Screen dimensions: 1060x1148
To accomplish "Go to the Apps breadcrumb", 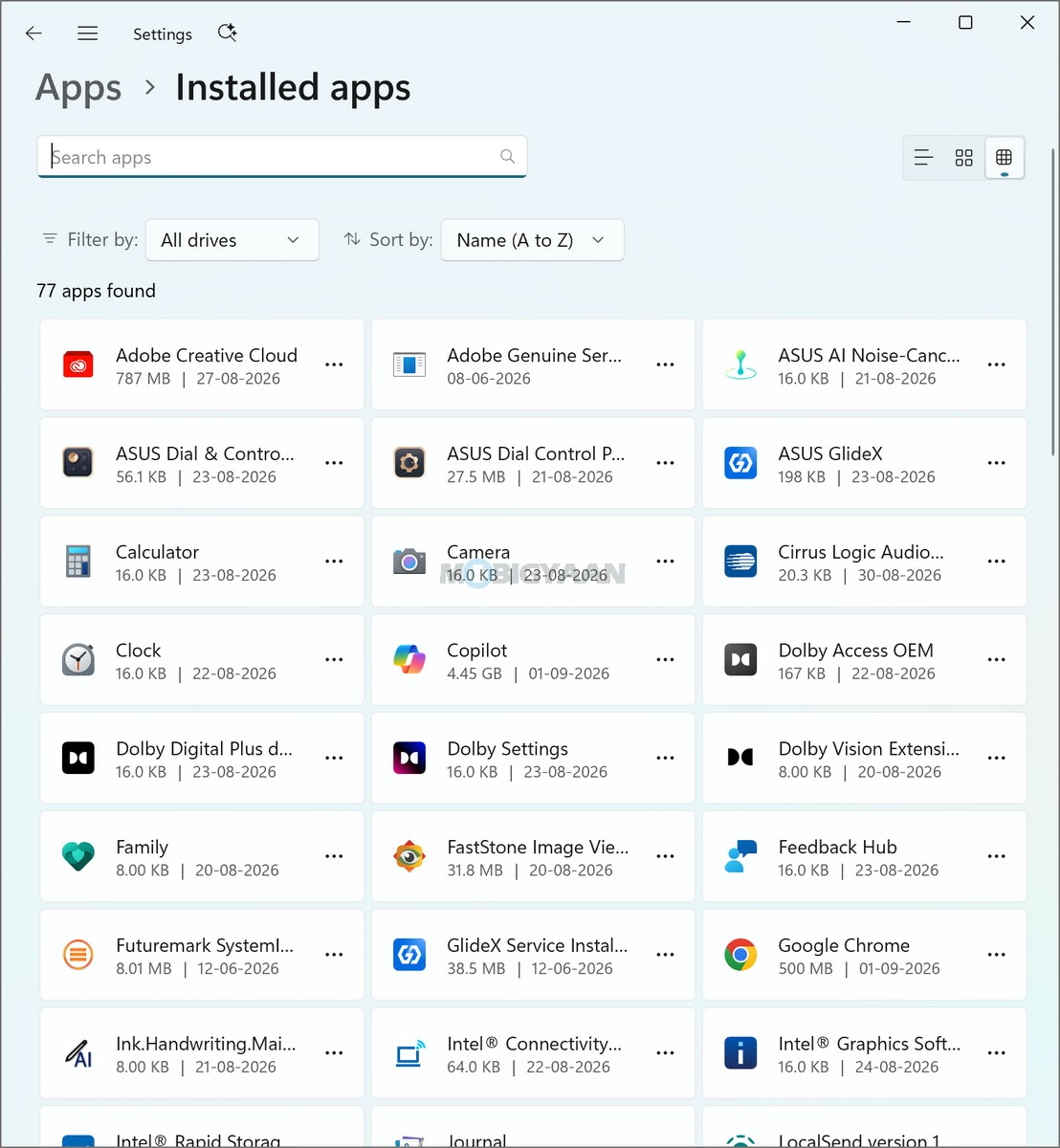I will [x=78, y=88].
